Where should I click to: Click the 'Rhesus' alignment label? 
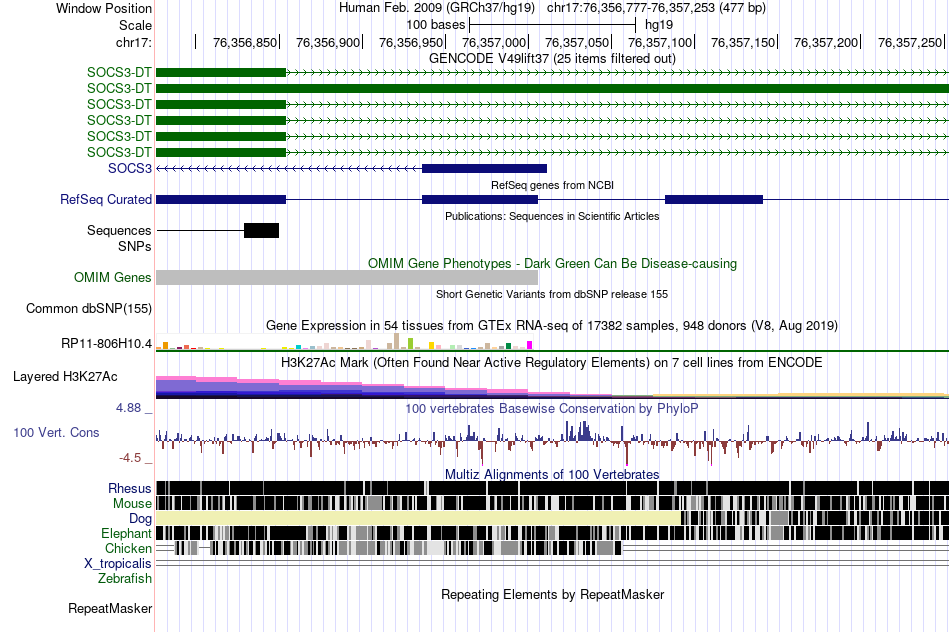(x=130, y=488)
